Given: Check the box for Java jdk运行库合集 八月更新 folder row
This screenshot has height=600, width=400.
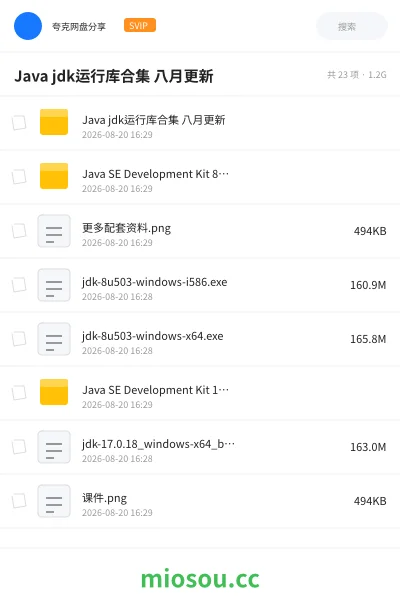Looking at the screenshot, I should click(19, 123).
